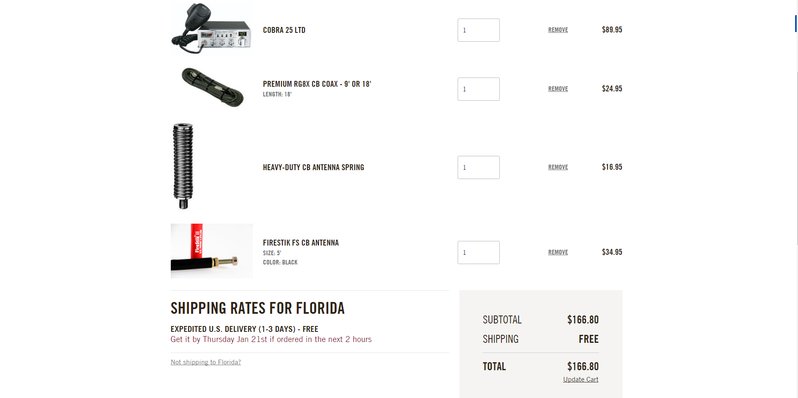Click Firestik FS CB Antenna title
The height and width of the screenshot is (398, 798).
tap(301, 243)
